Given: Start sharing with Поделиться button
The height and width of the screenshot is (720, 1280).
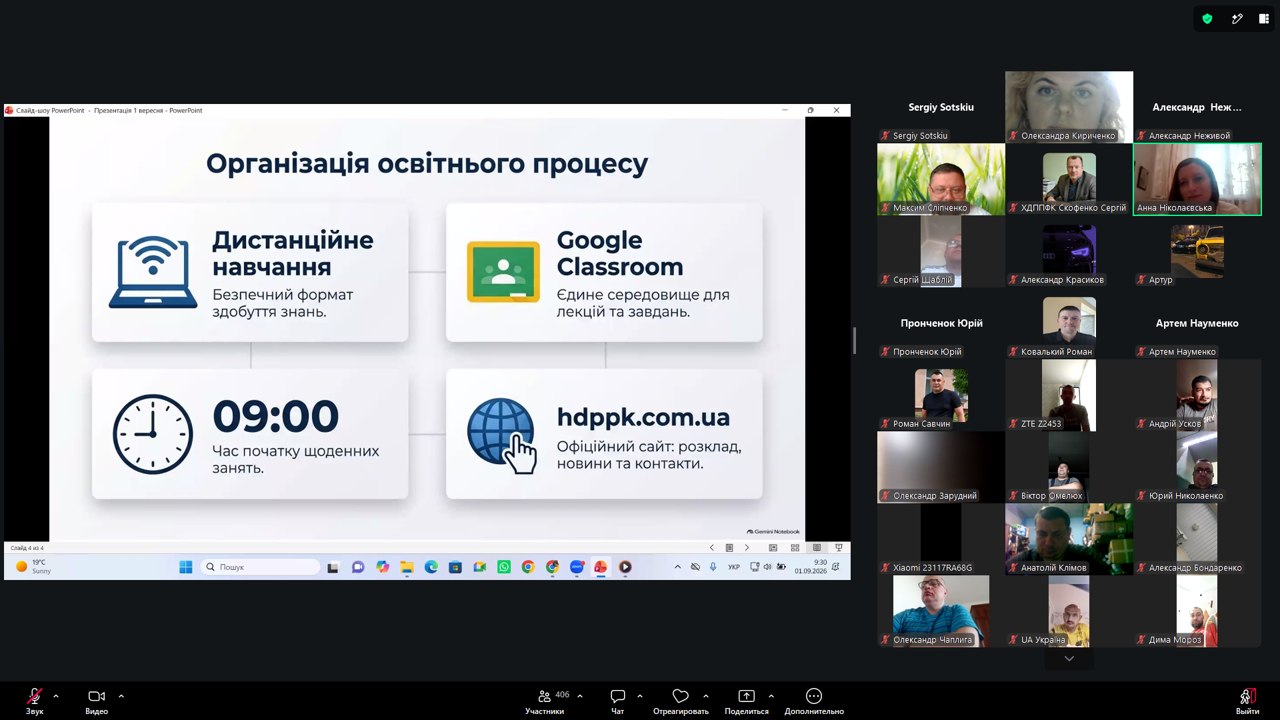Looking at the screenshot, I should pyautogui.click(x=746, y=700).
